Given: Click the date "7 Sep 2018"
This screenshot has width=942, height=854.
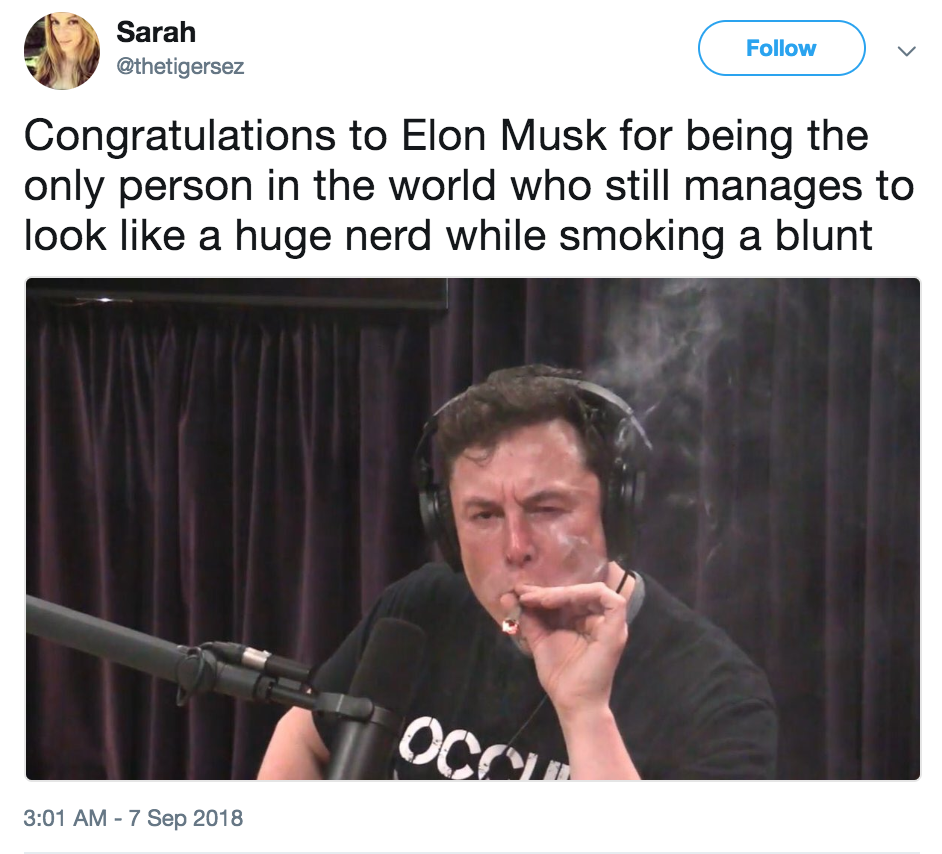Looking at the screenshot, I should coord(186,818).
